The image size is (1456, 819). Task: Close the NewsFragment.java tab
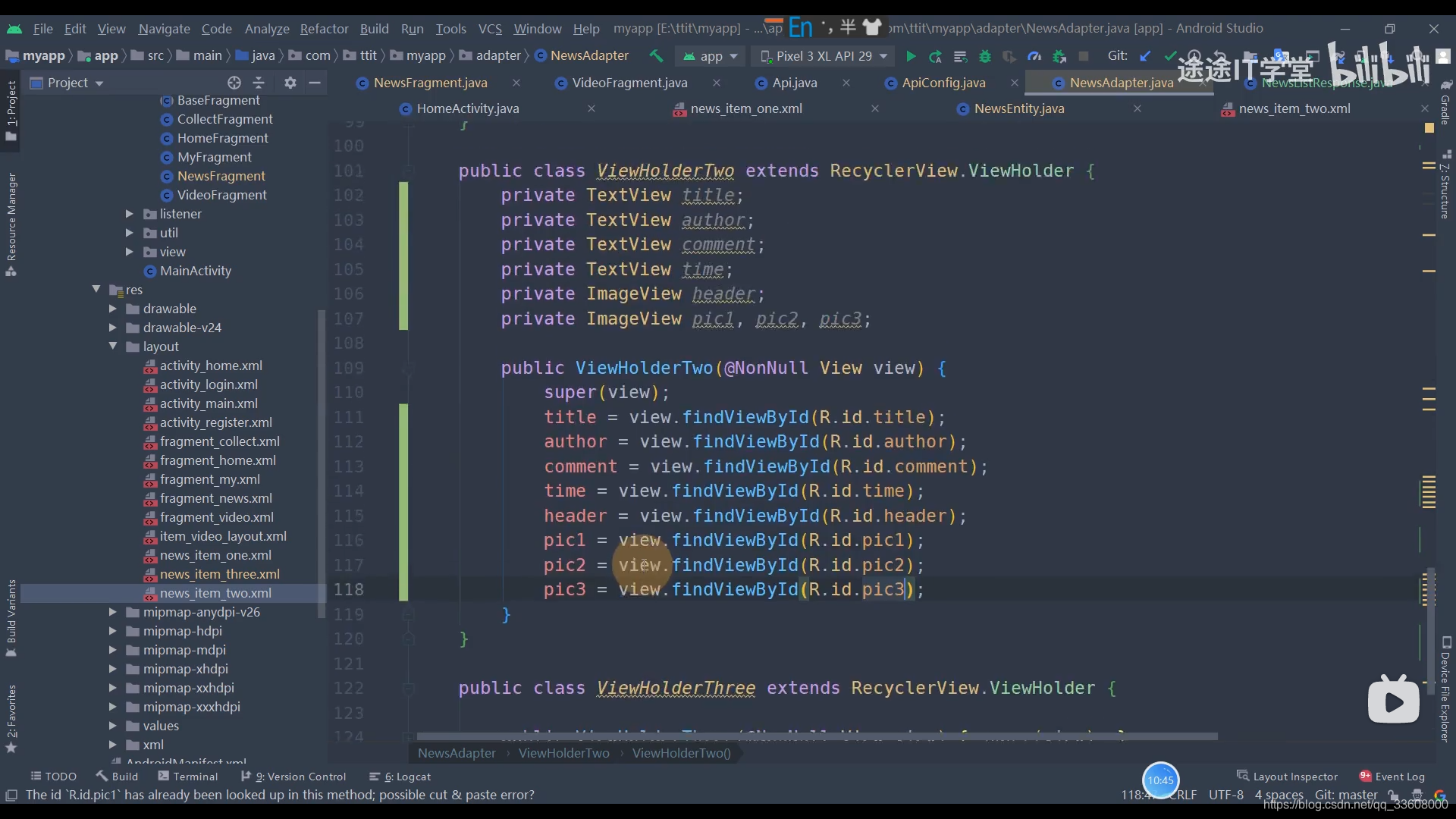(x=516, y=83)
